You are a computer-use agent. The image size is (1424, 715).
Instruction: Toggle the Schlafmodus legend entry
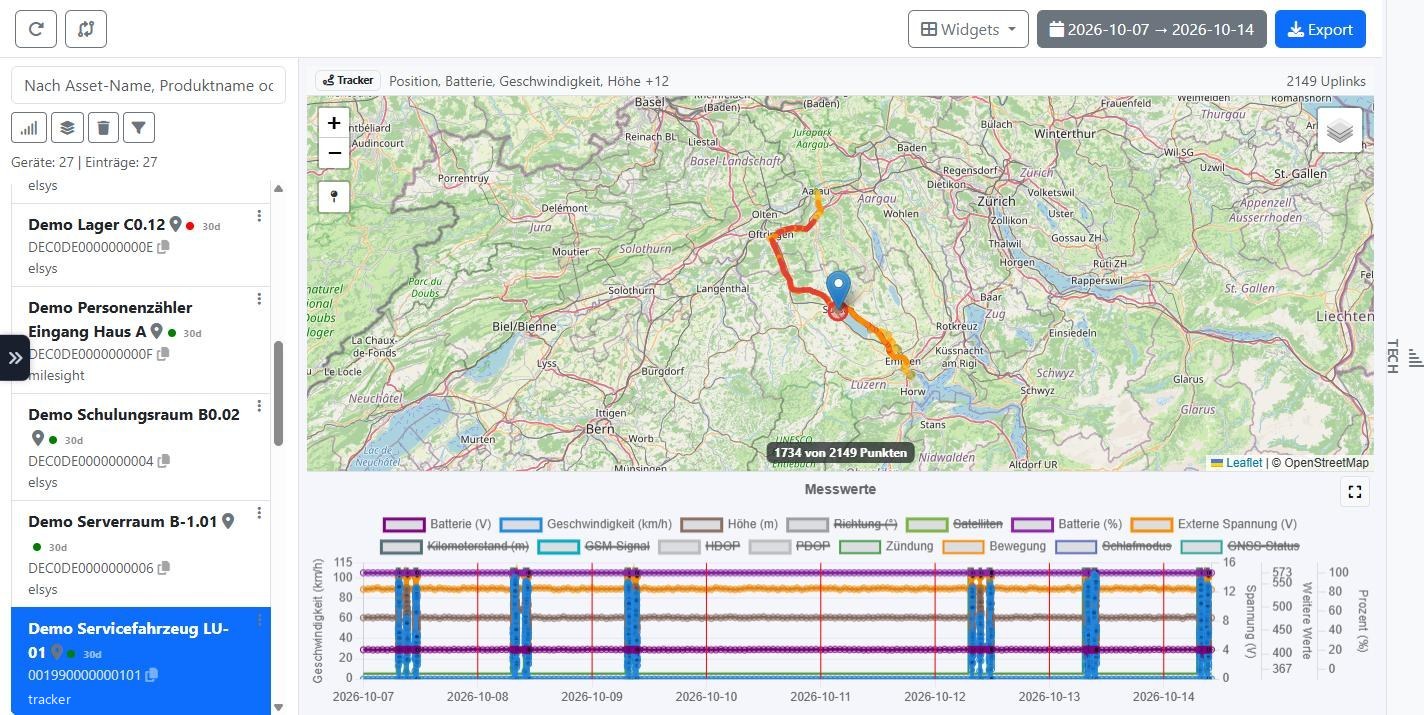[x=1113, y=546]
